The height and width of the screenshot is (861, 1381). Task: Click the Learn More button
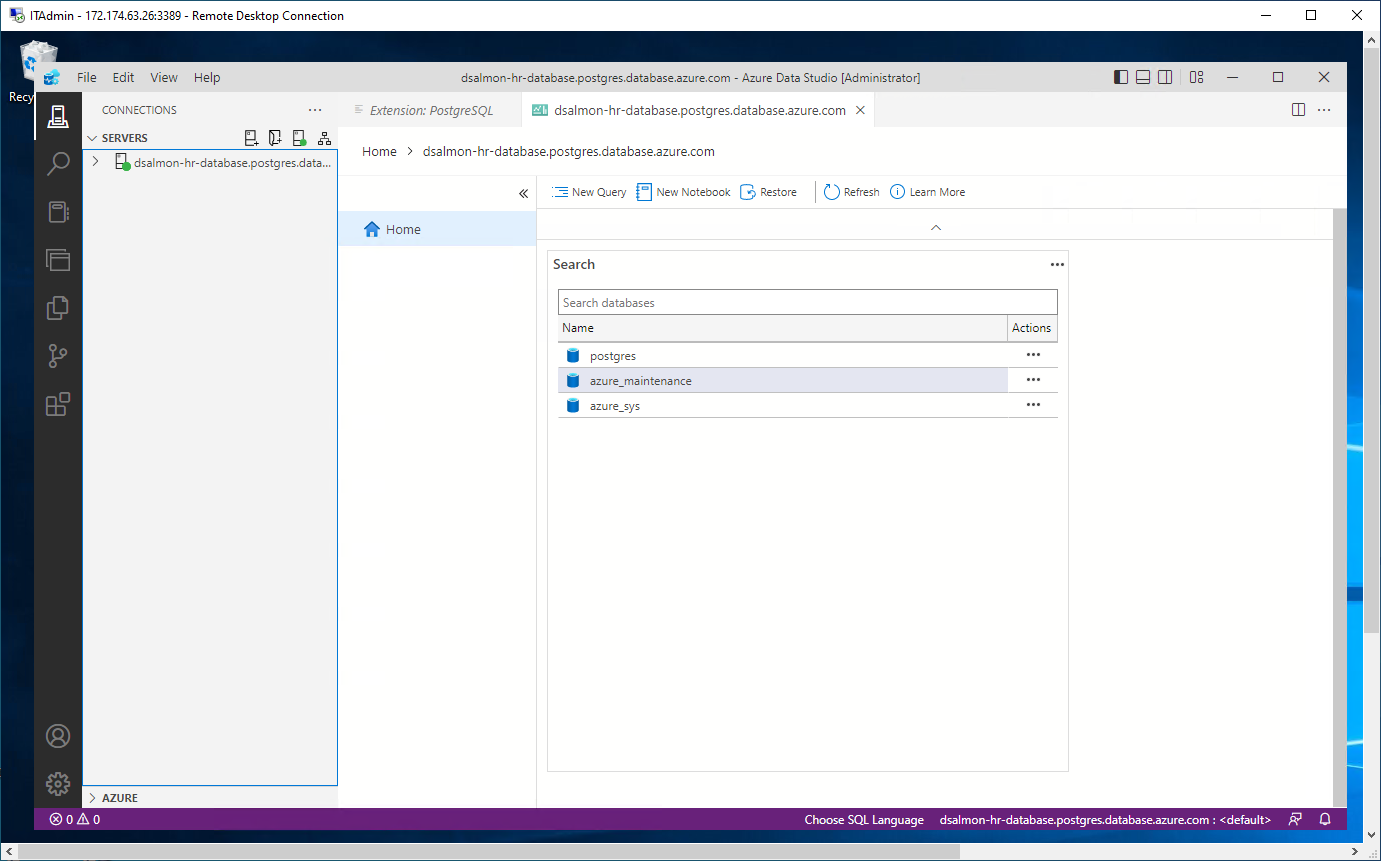coord(928,192)
